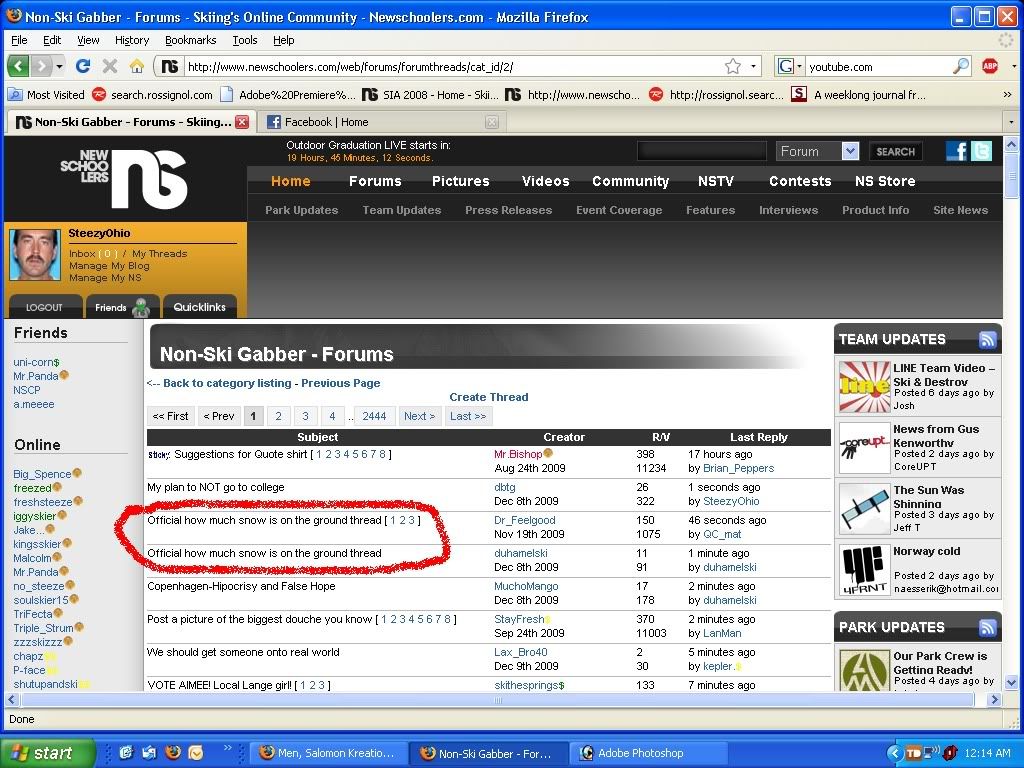Click the horizontal scrollbar at page bottom
The height and width of the screenshot is (768, 1024).
[x=500, y=700]
